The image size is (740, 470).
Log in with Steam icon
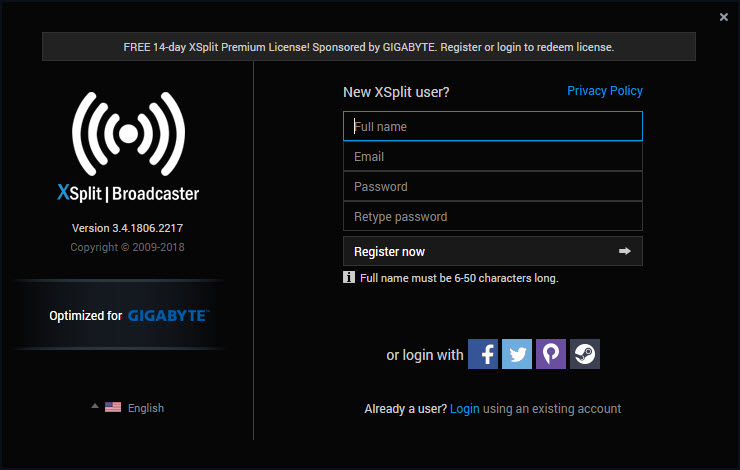(x=585, y=354)
